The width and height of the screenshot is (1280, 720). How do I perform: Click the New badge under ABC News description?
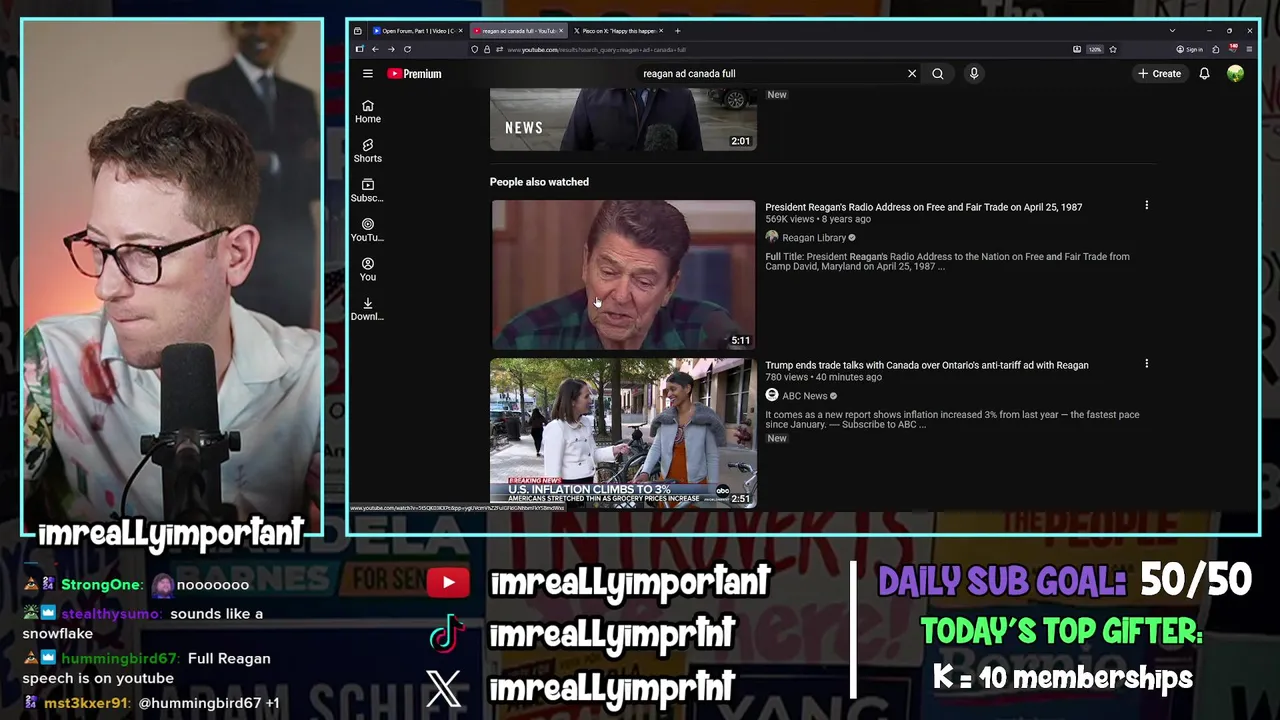coord(777,439)
